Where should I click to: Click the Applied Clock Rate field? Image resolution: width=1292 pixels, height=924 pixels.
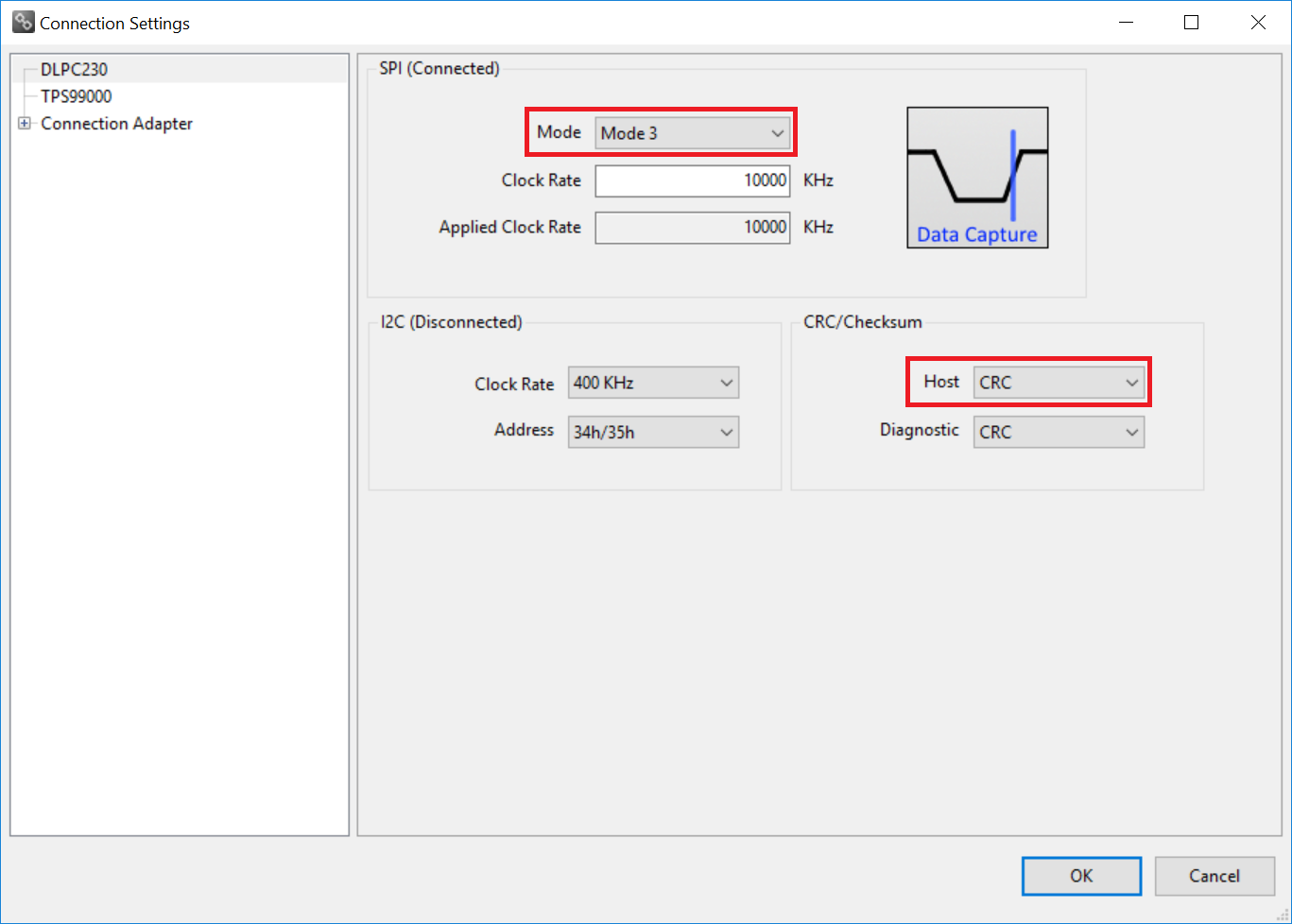coord(692,228)
